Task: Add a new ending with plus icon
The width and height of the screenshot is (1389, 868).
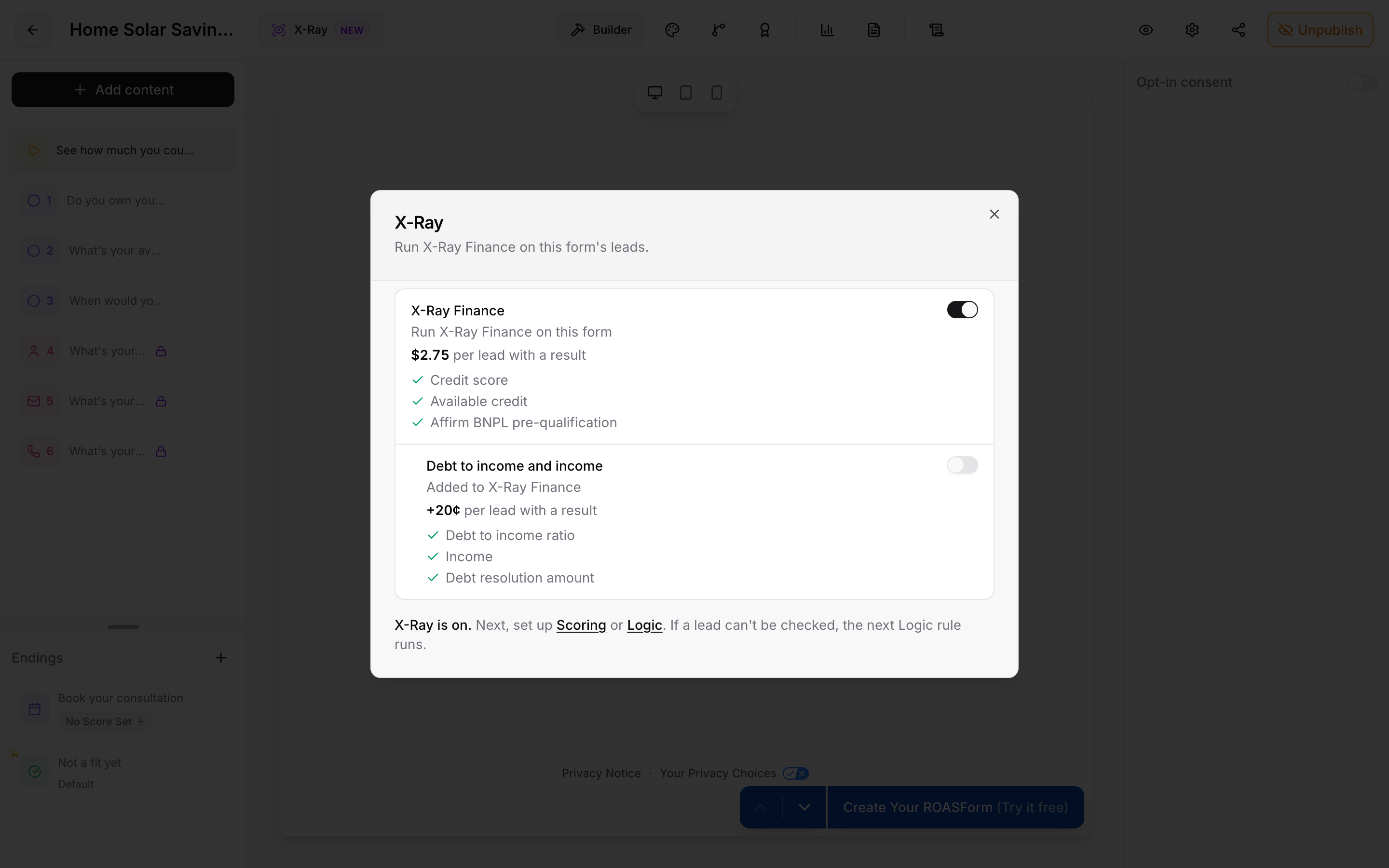Action: [220, 658]
